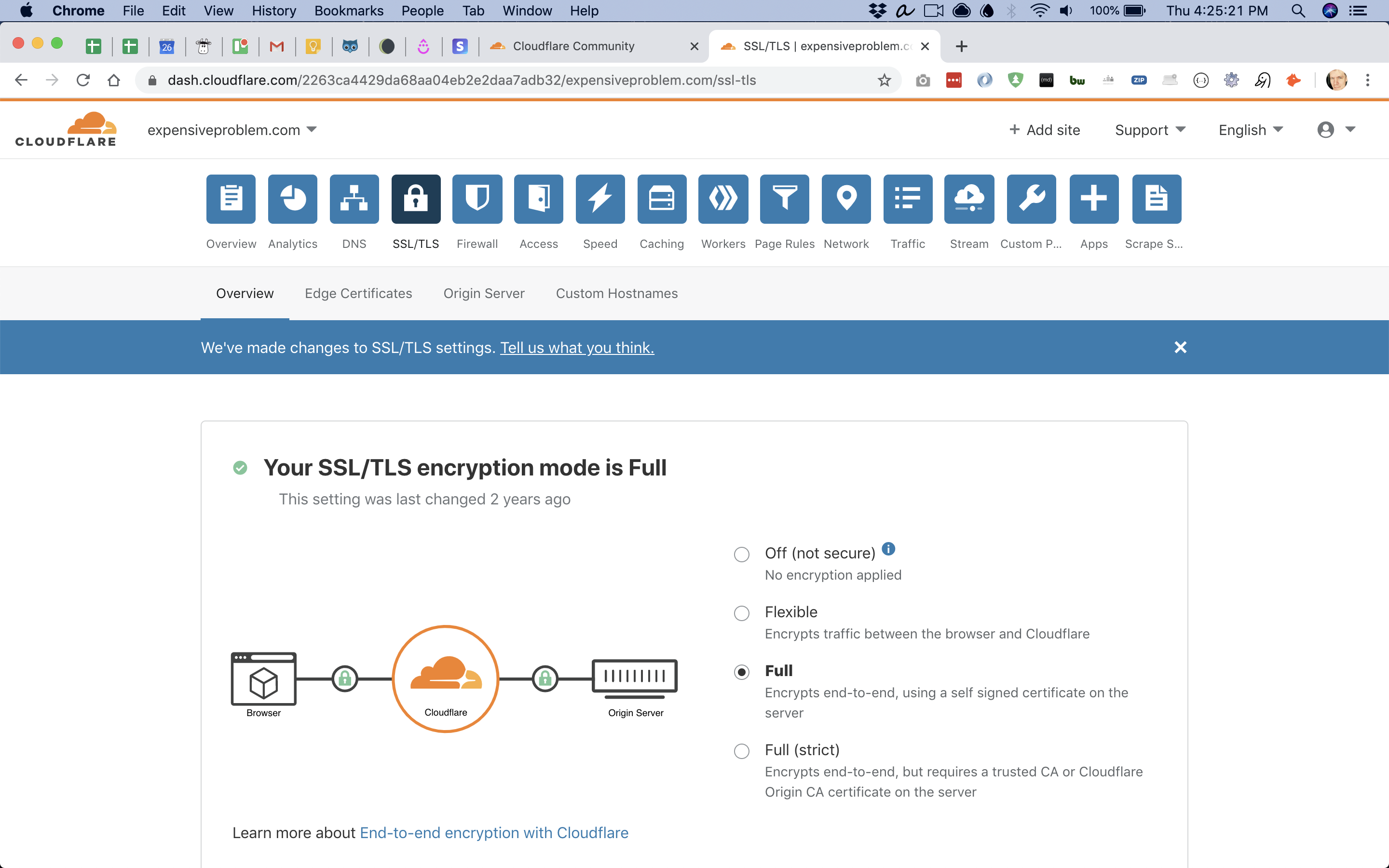The height and width of the screenshot is (868, 1389).
Task: Open the Traffic list icon
Action: (908, 199)
